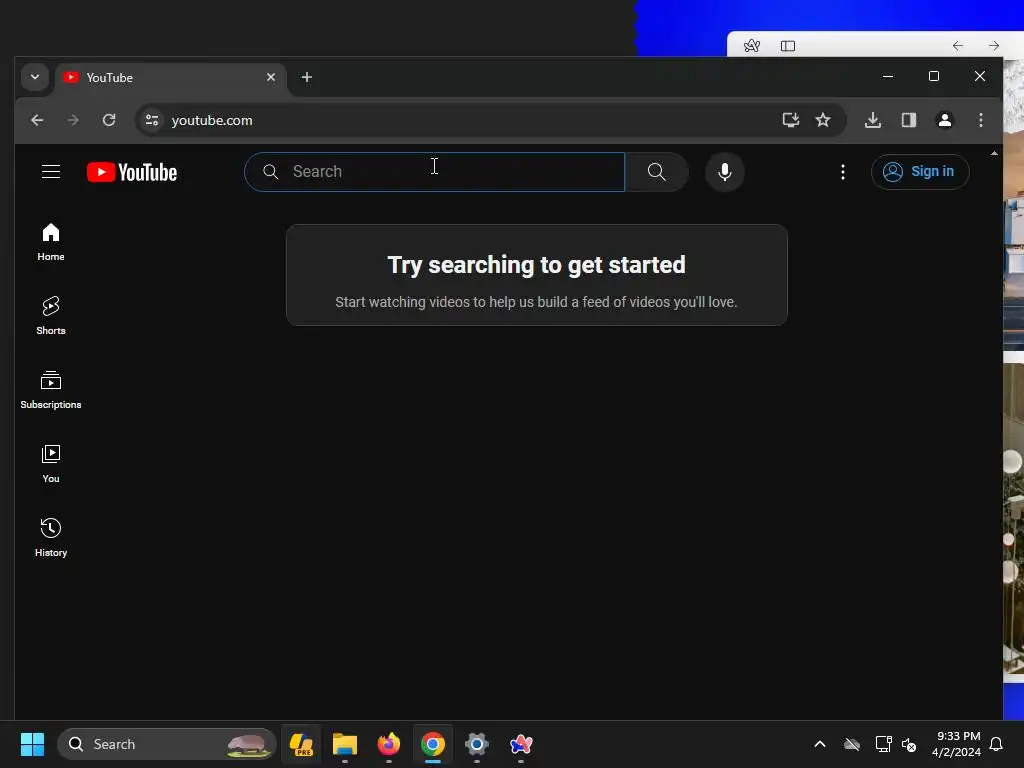Viewport: 1024px width, 768px height.
Task: Open the clock and date flyout
Action: click(x=956, y=744)
